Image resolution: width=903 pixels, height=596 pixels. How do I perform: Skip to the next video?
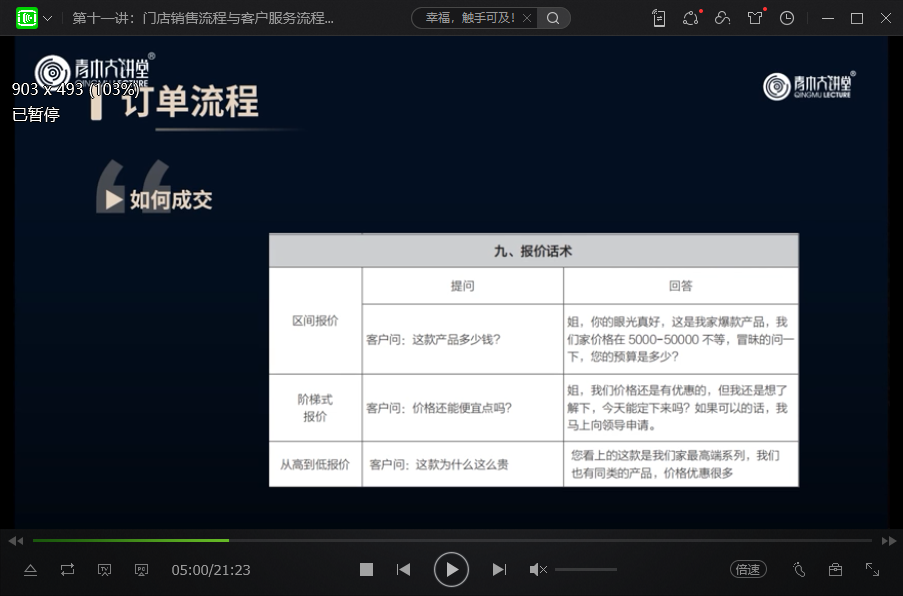click(x=499, y=569)
